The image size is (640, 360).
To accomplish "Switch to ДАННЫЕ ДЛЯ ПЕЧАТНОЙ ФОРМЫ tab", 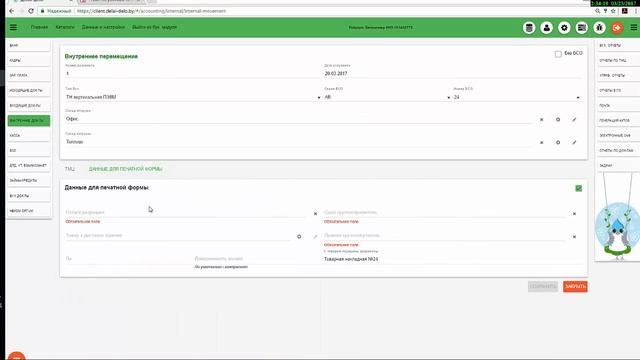I will 125,169.
